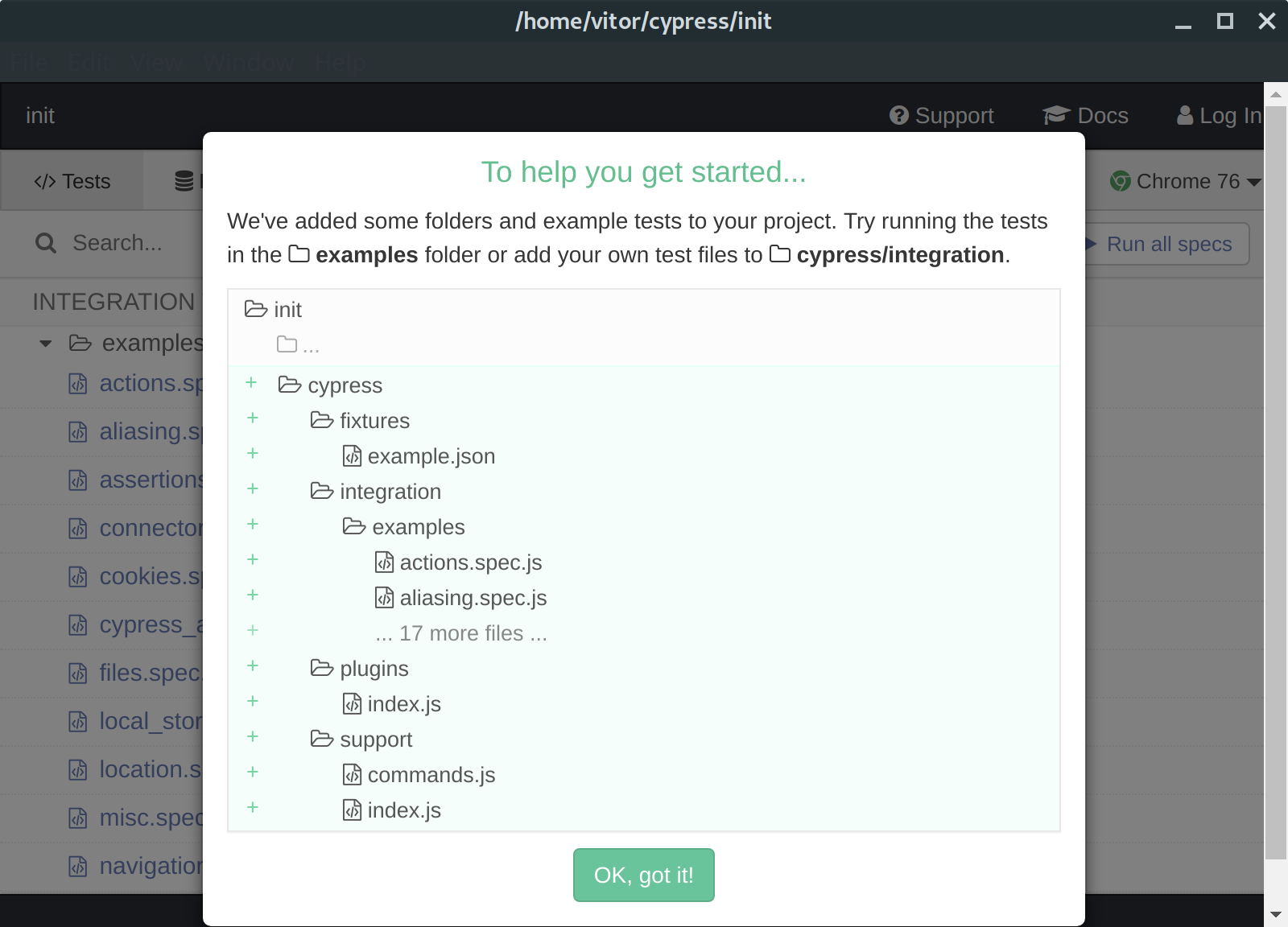Open the Window menu

[249, 63]
